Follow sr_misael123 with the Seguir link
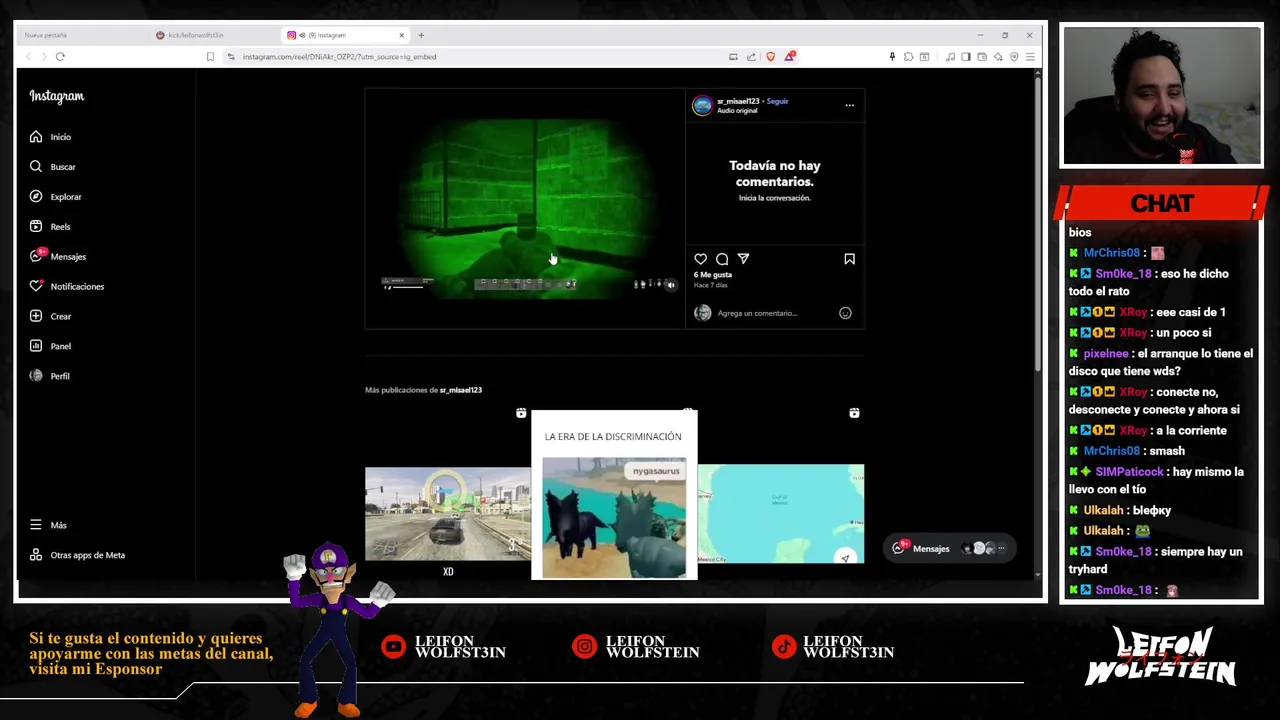1280x720 pixels. pyautogui.click(x=777, y=101)
